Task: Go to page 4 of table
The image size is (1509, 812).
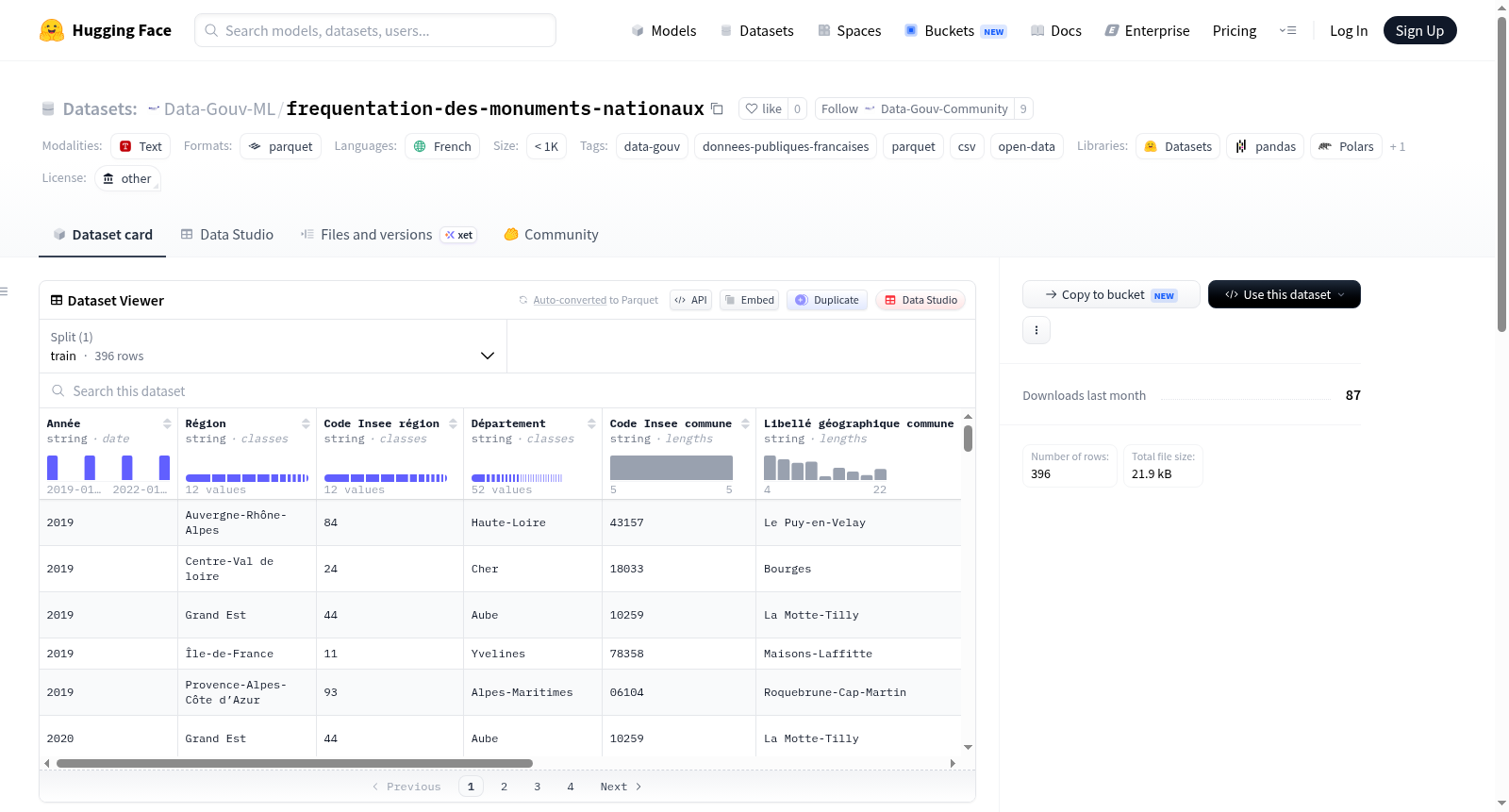Action: [571, 787]
